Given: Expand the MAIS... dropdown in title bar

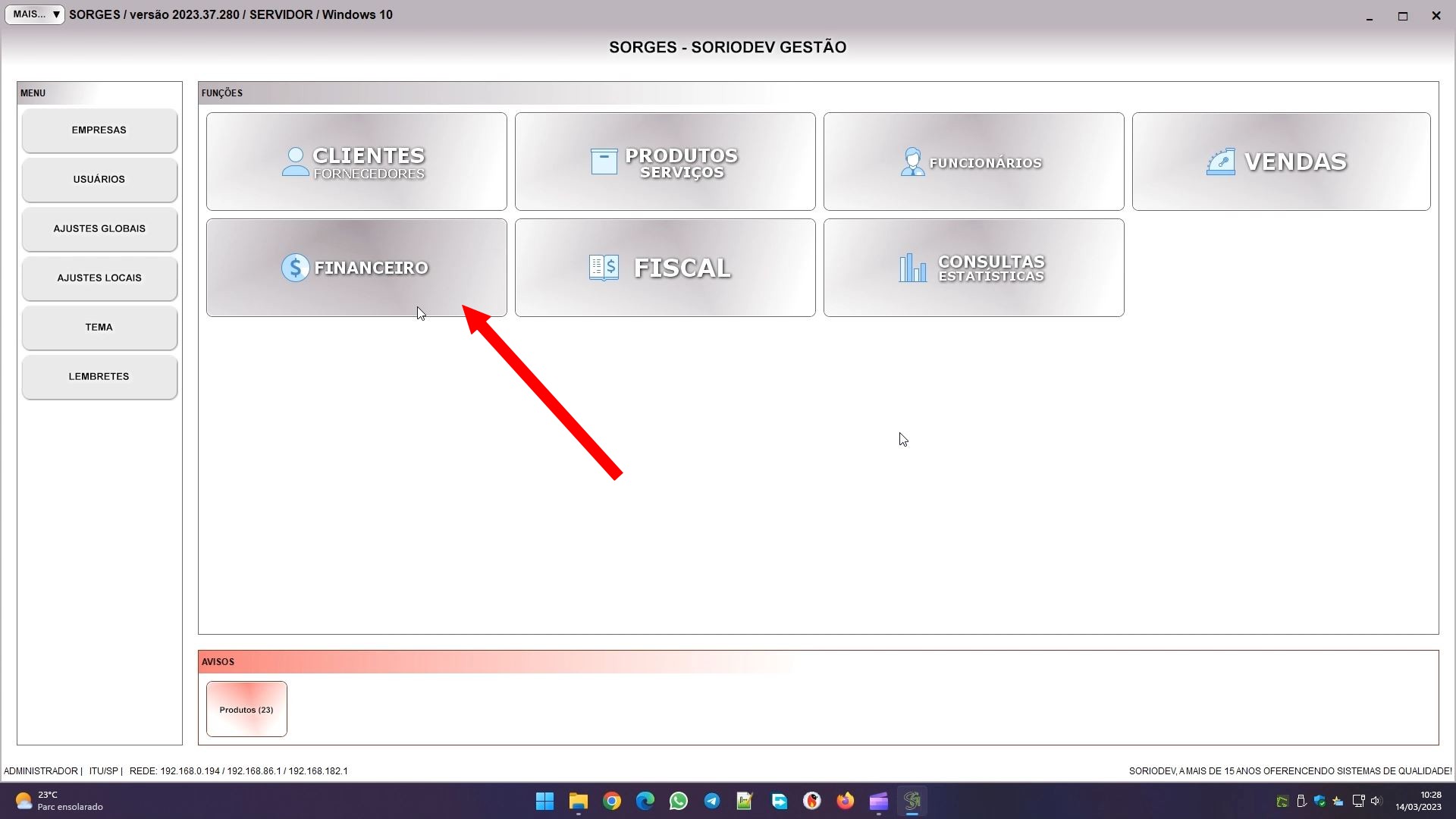Looking at the screenshot, I should (x=35, y=14).
